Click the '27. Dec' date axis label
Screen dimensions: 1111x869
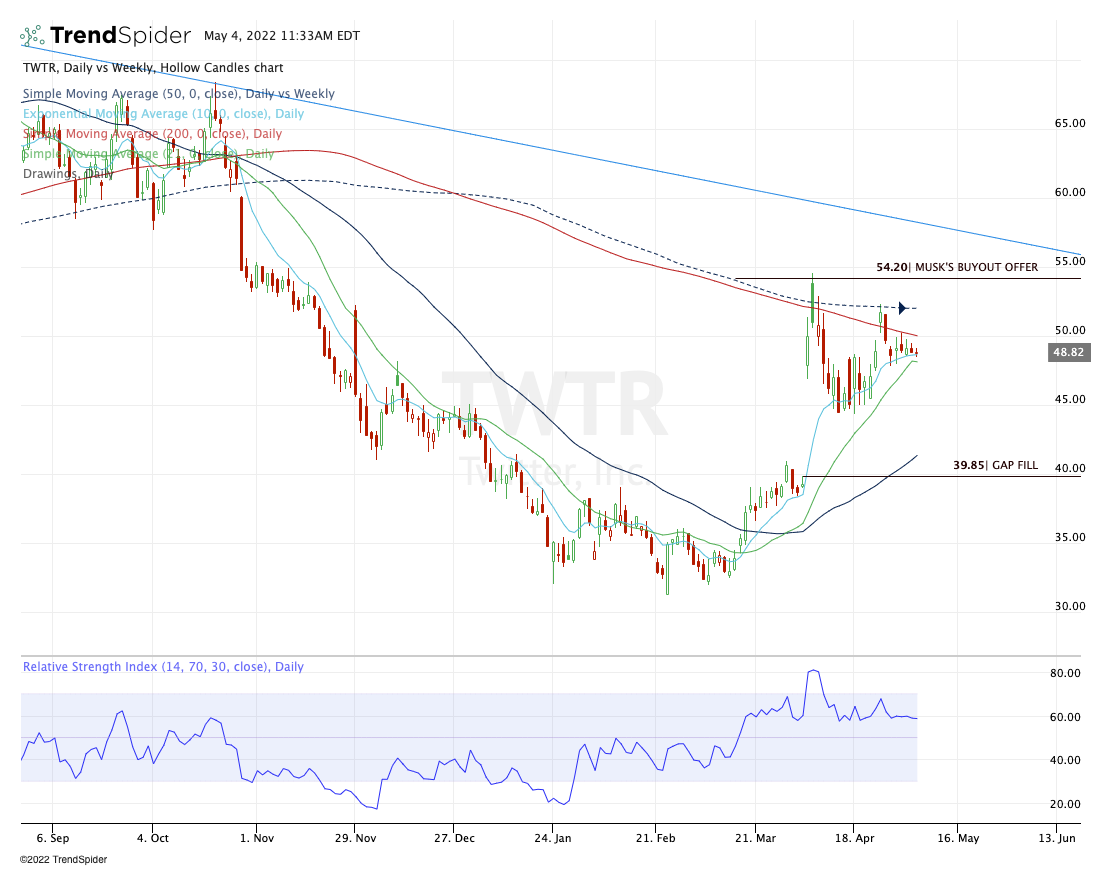click(x=454, y=838)
